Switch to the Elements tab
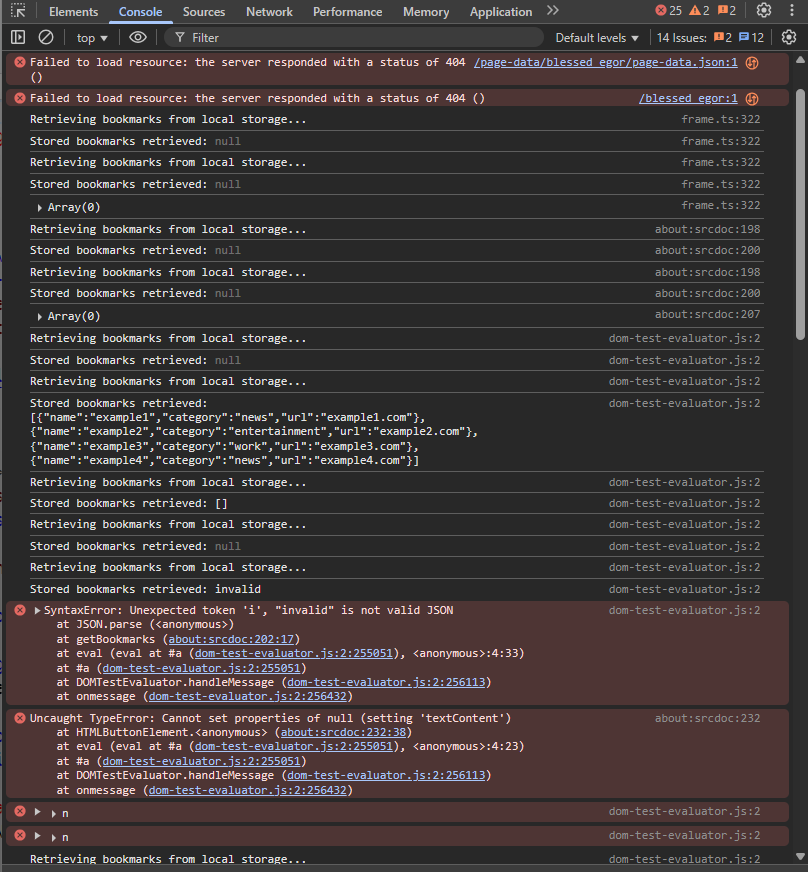The width and height of the screenshot is (808, 872). (x=73, y=12)
